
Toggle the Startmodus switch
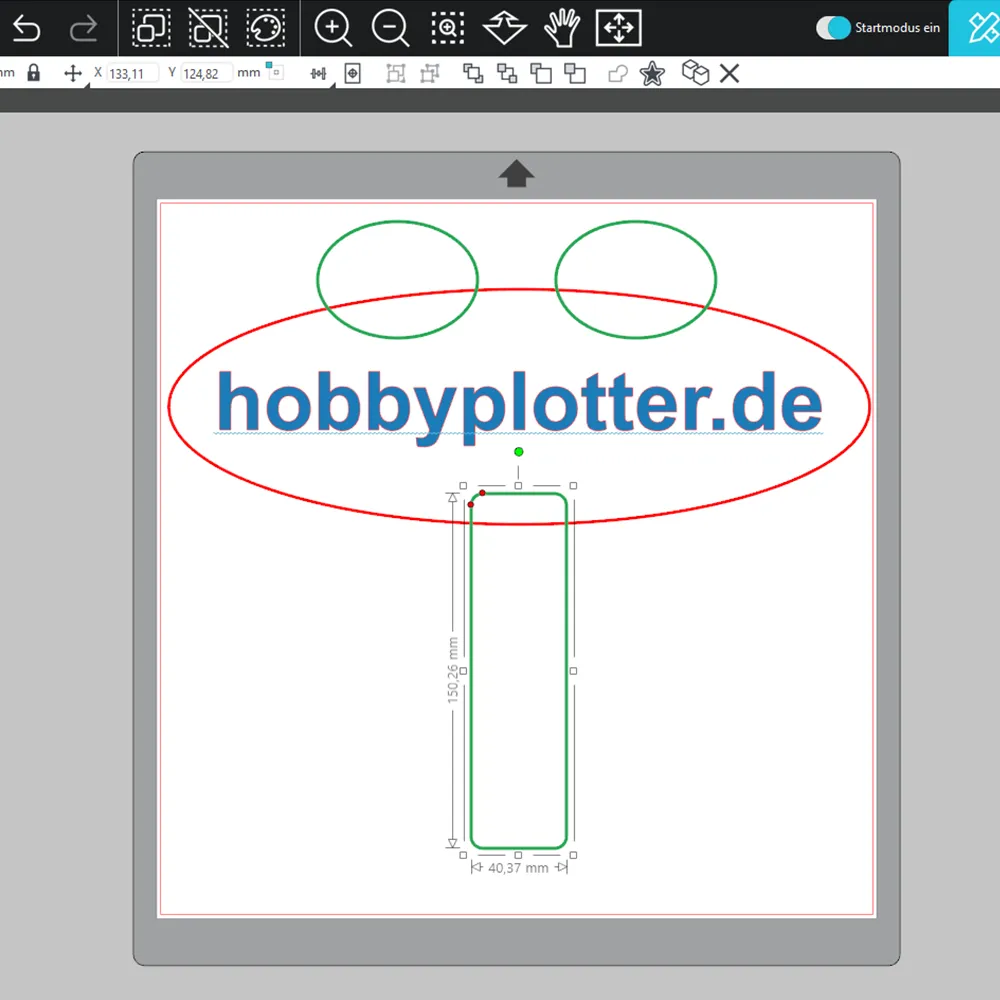click(x=833, y=28)
